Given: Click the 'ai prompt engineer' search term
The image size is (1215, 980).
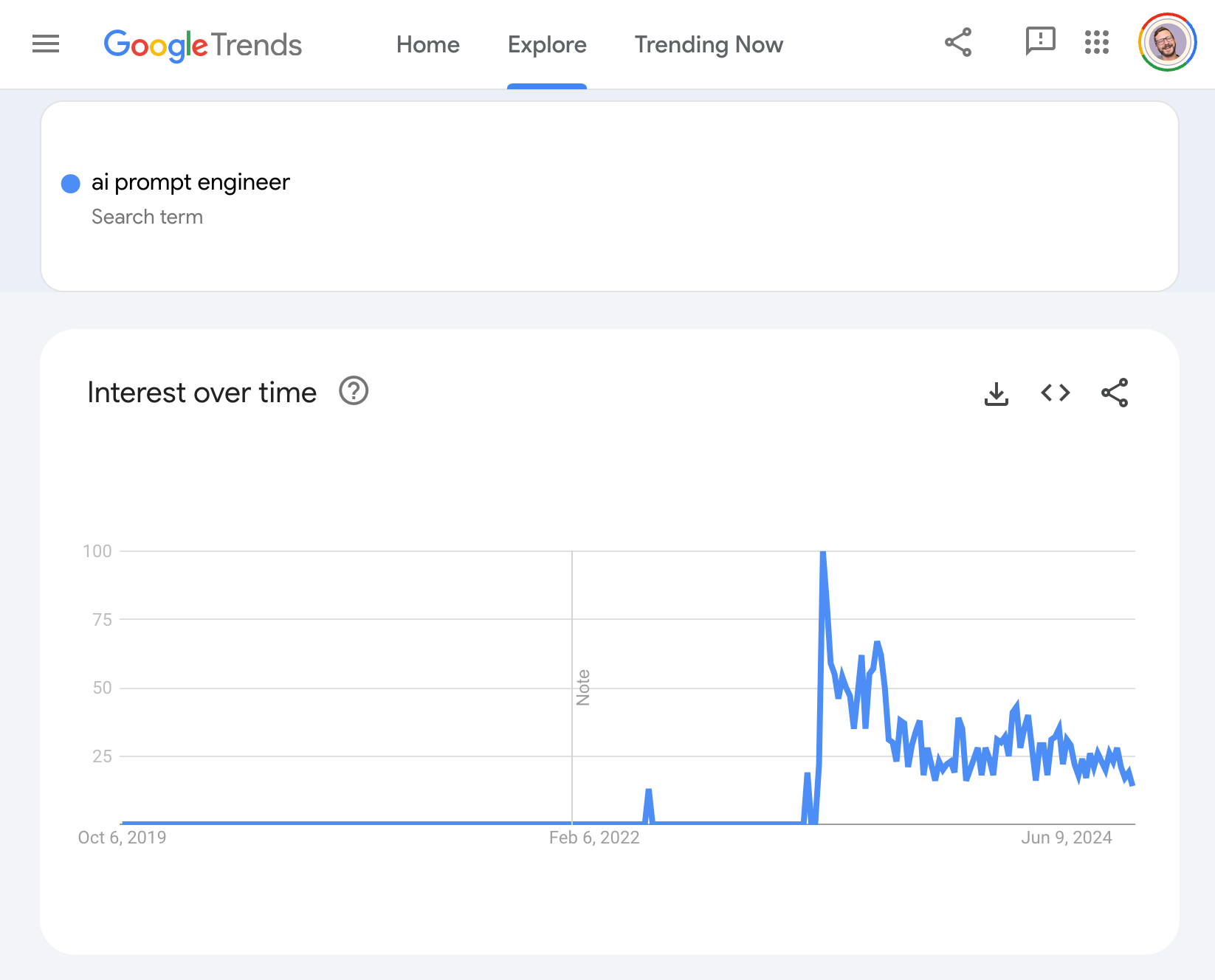Looking at the screenshot, I should [190, 182].
